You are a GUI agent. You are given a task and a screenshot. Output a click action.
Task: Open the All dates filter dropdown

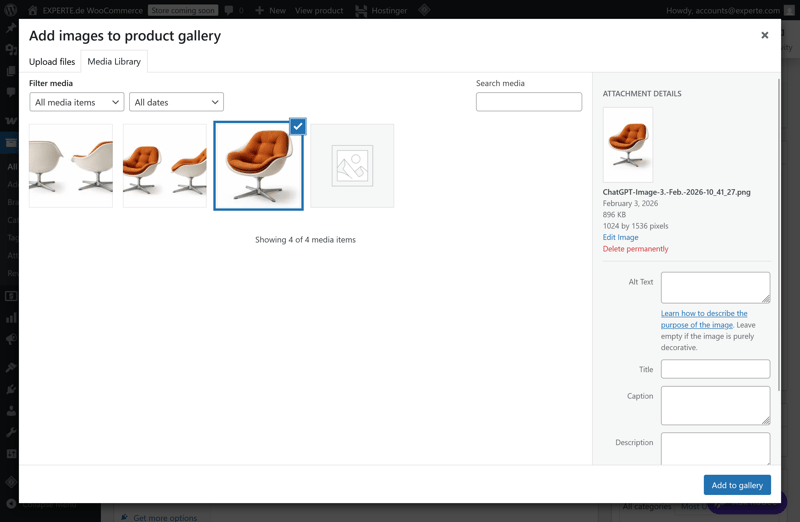pyautogui.click(x=176, y=102)
